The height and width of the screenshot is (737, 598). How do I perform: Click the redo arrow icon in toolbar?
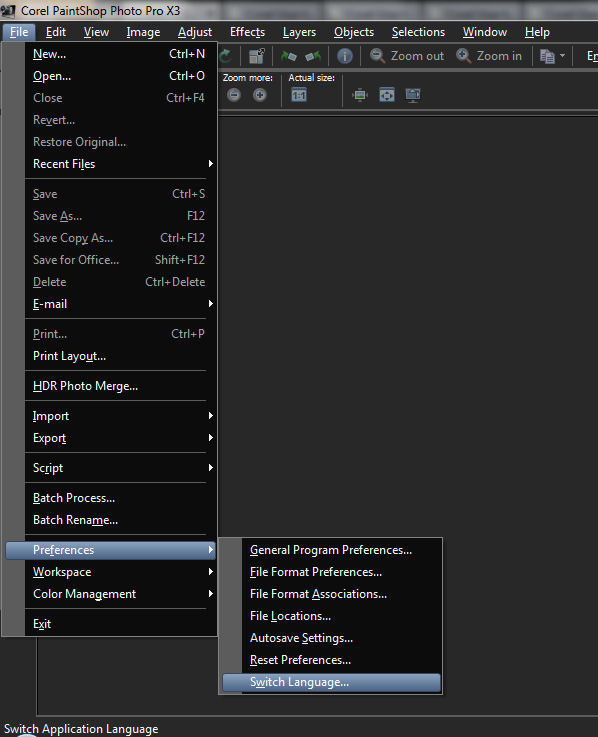pyautogui.click(x=226, y=56)
